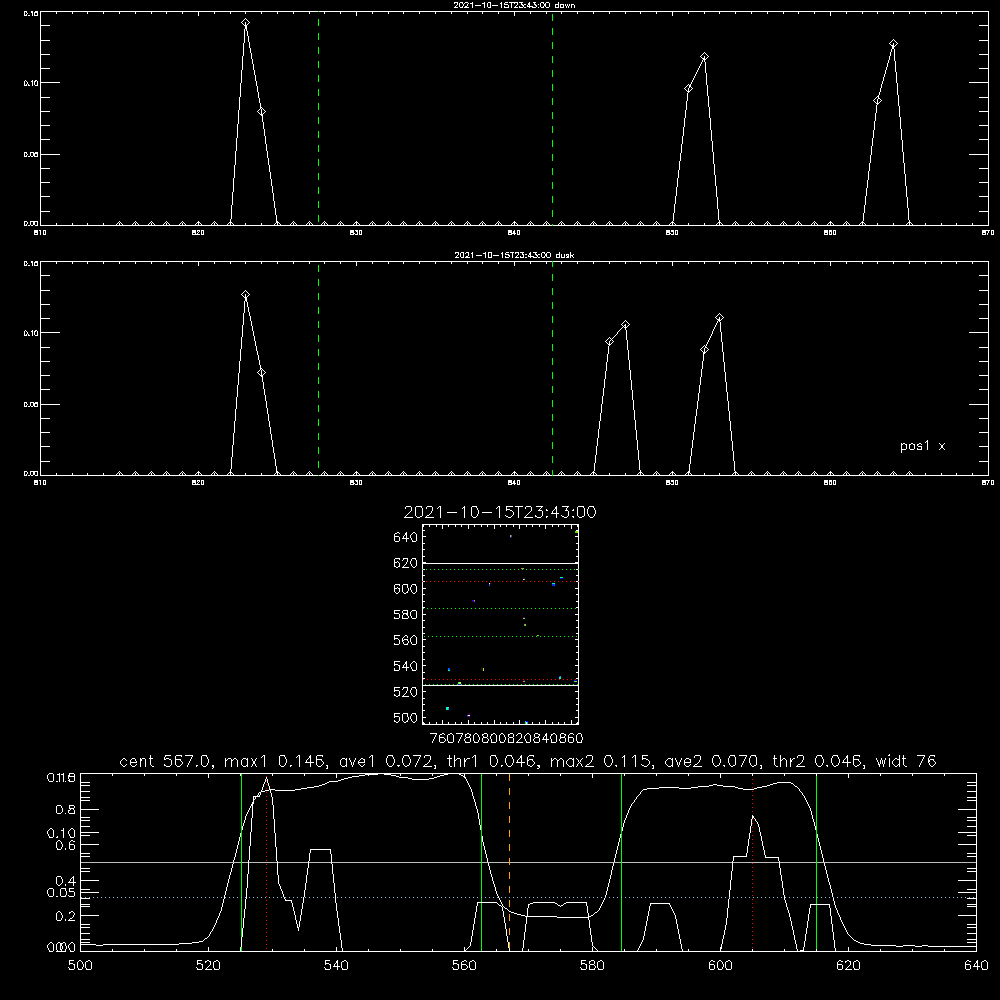Click the left green dashed line in dawn plot
The image size is (1000, 1000).
point(318,118)
